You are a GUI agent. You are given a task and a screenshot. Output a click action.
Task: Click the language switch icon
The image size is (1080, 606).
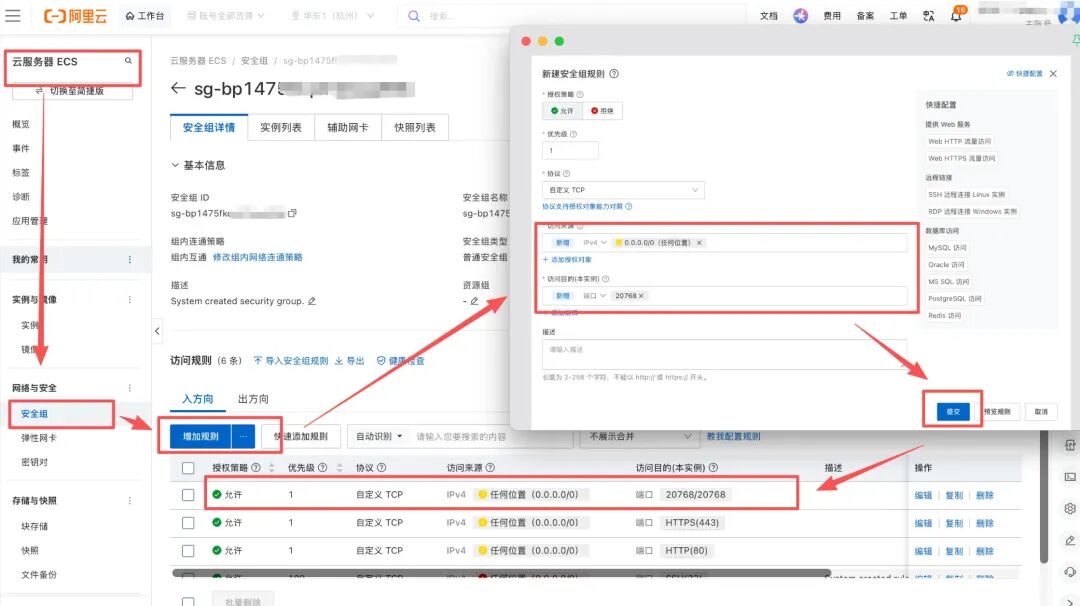point(928,16)
